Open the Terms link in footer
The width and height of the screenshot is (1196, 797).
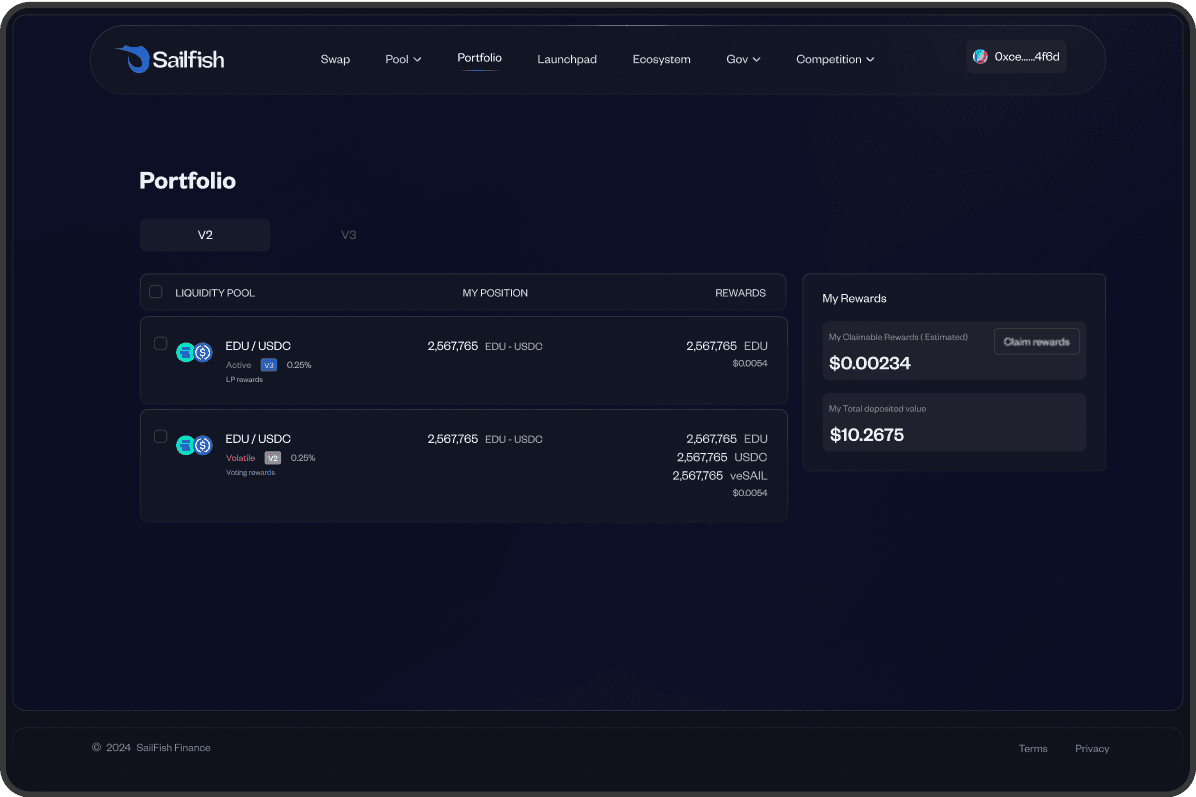(1033, 748)
